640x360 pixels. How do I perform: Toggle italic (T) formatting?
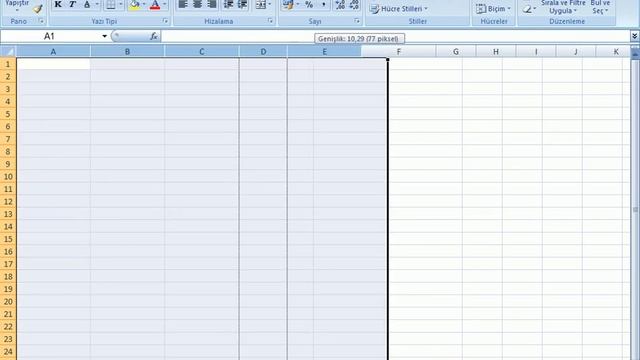pyautogui.click(x=72, y=4)
